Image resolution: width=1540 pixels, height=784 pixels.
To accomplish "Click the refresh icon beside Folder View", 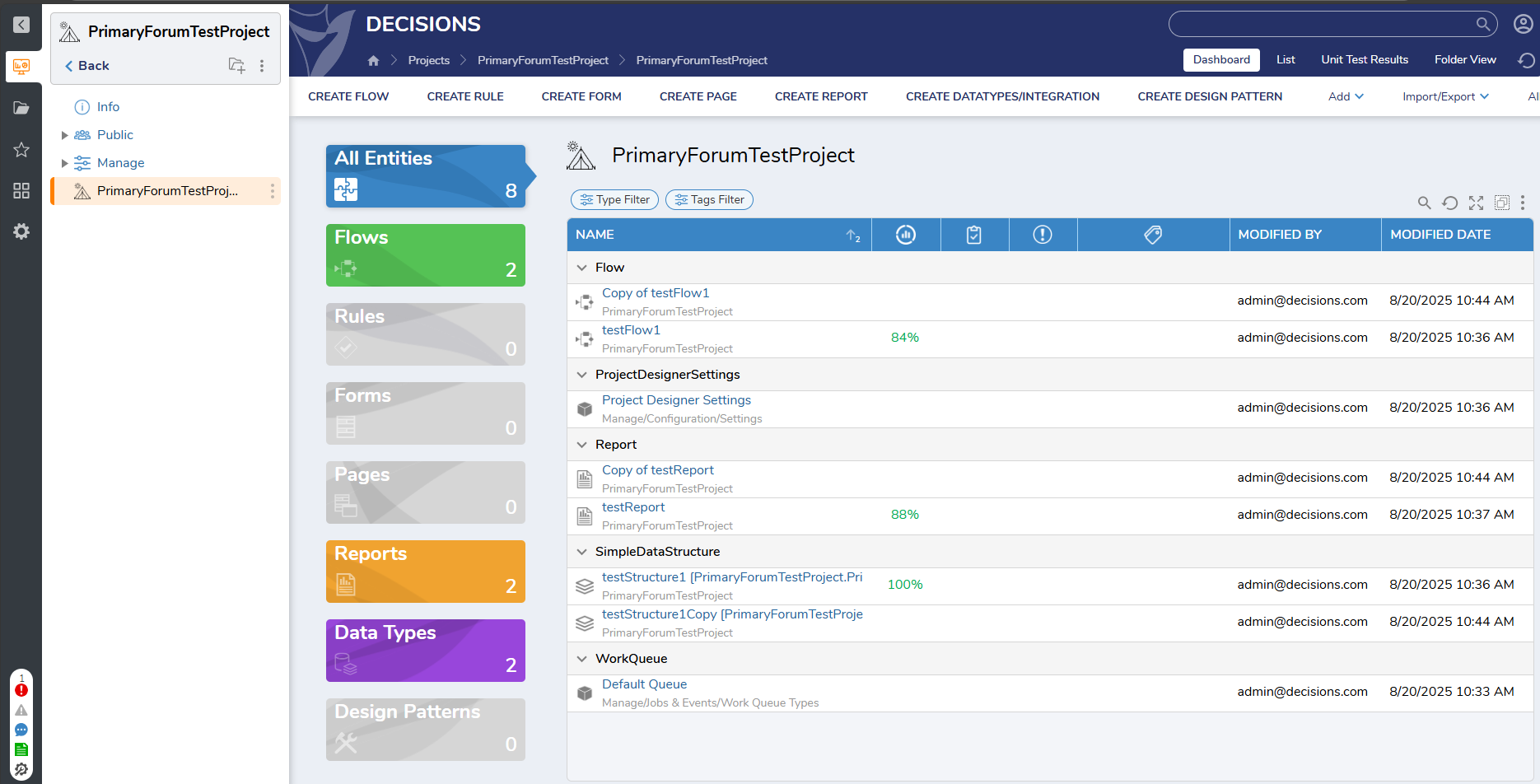I will click(x=1526, y=60).
